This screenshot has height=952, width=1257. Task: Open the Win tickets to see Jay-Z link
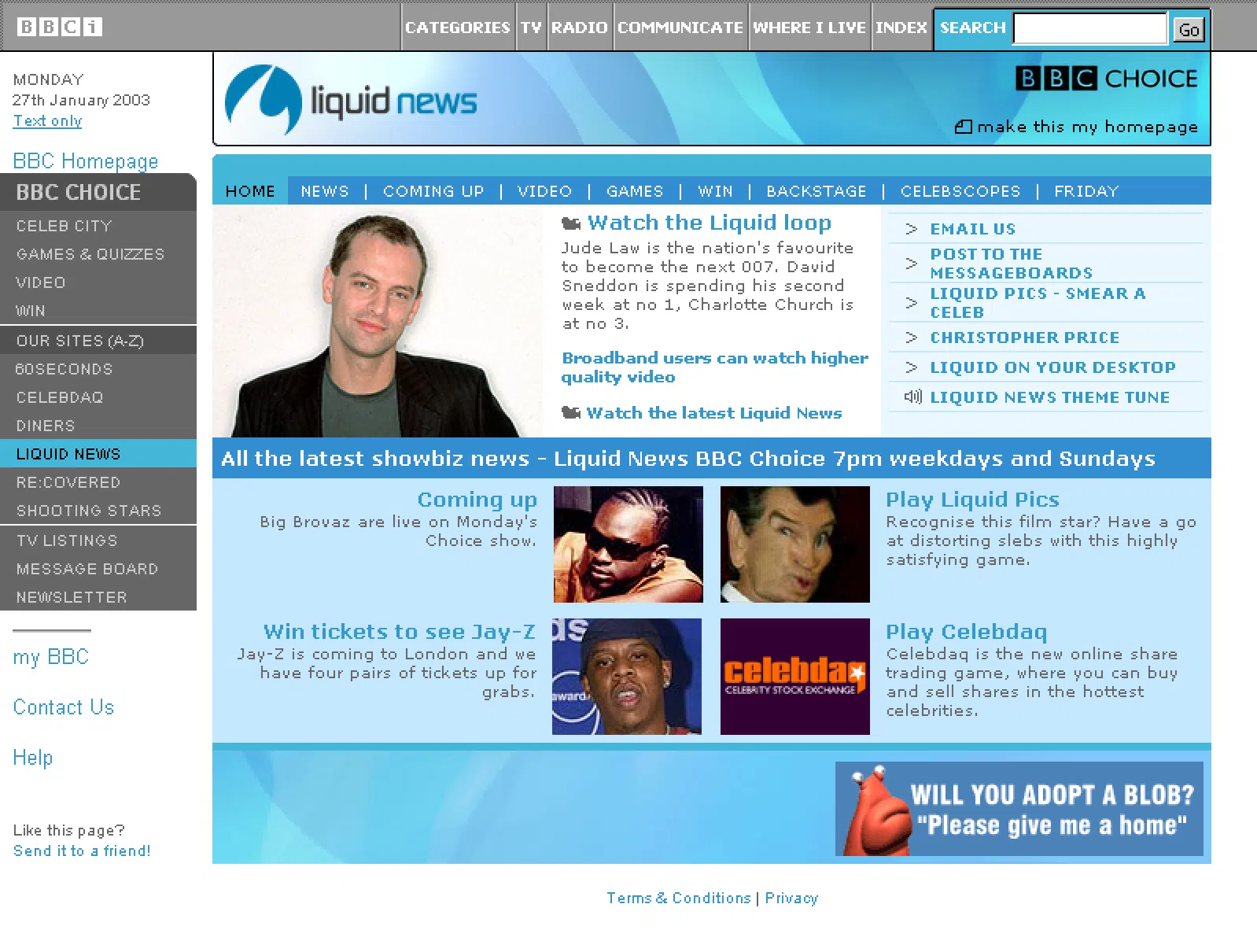pyautogui.click(x=399, y=632)
